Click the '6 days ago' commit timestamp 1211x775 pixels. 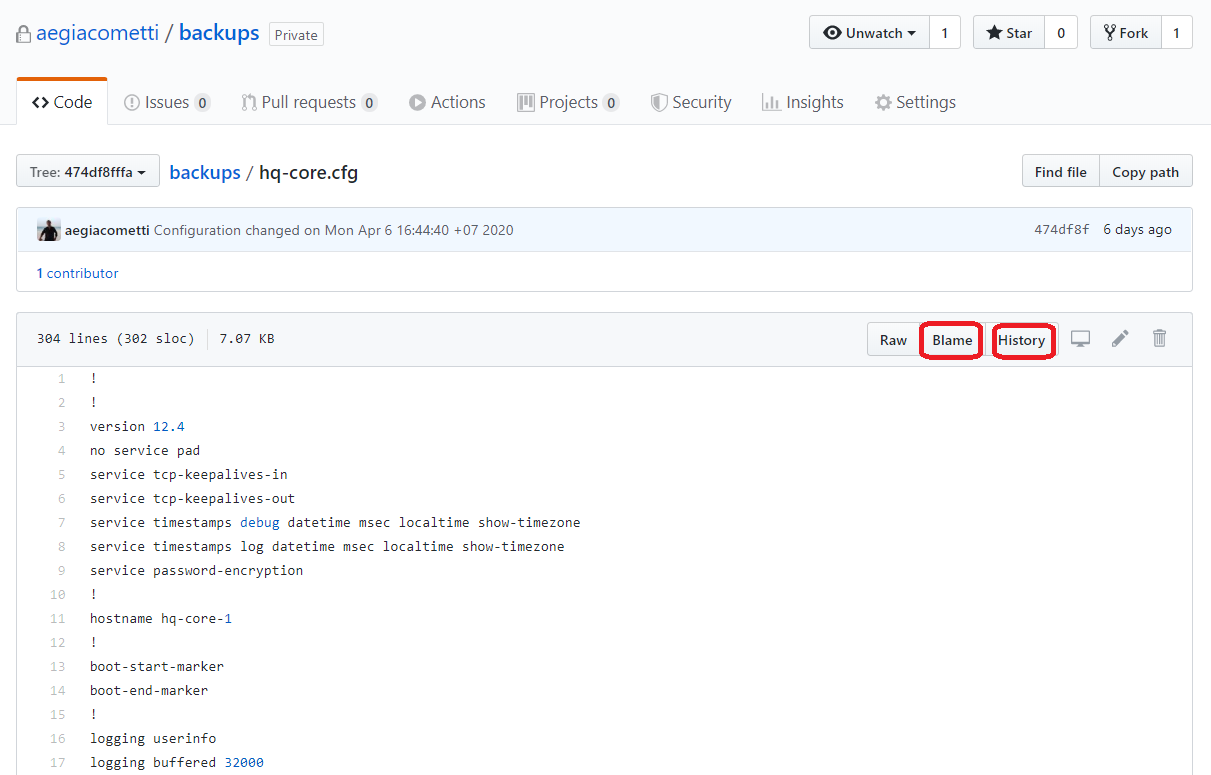(x=1137, y=230)
